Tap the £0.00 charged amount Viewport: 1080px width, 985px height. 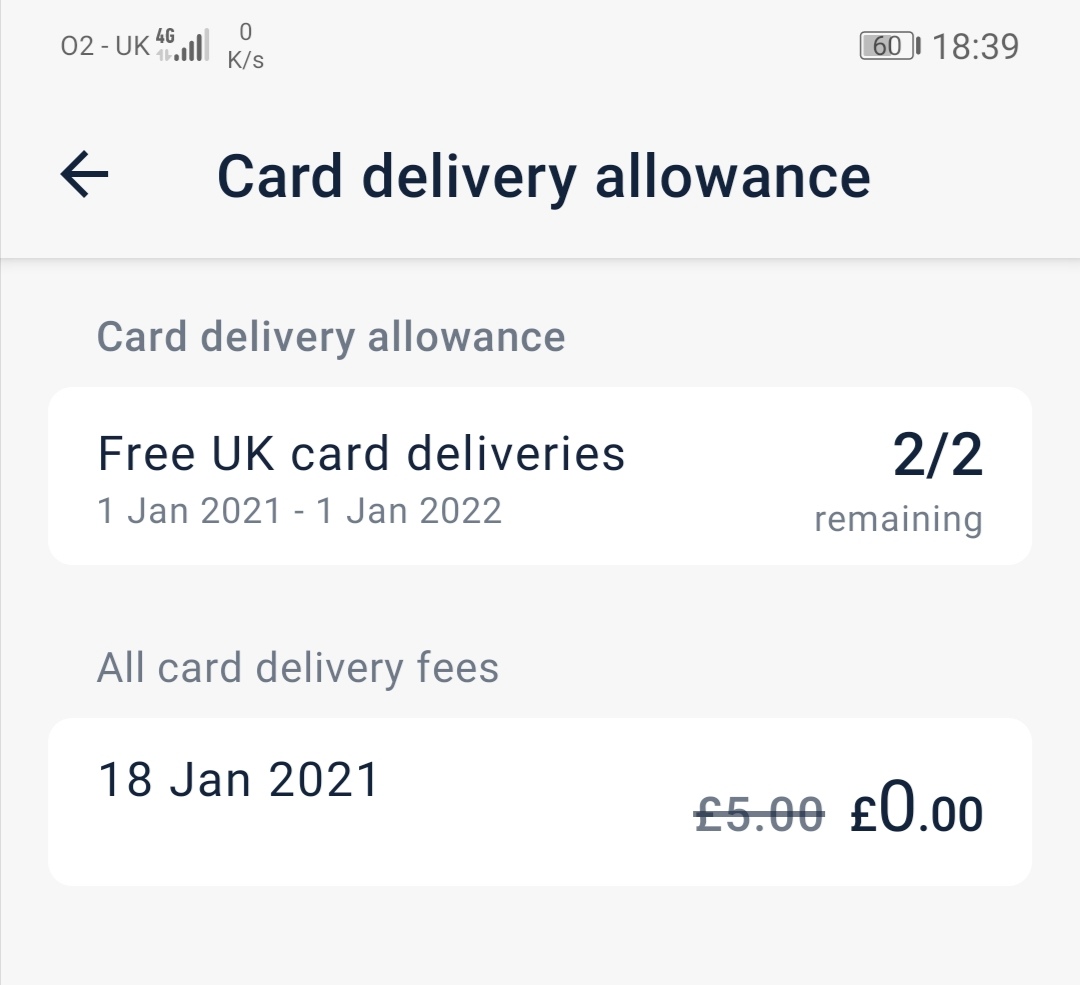916,813
